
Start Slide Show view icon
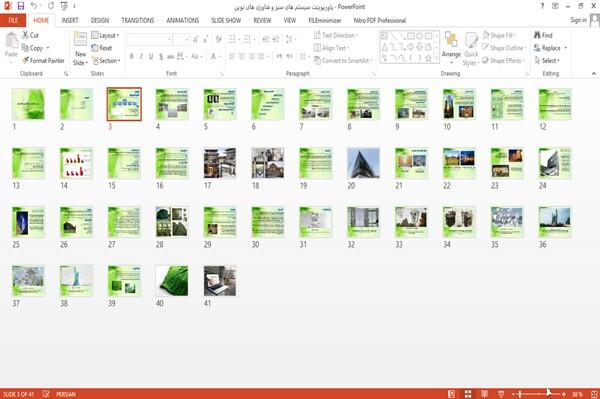(501, 394)
